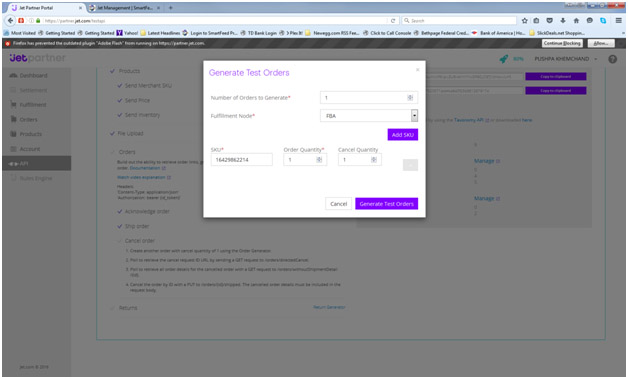Image resolution: width=628 pixels, height=379 pixels.
Task: Toggle the Returns section checkmark
Action: [x=113, y=308]
